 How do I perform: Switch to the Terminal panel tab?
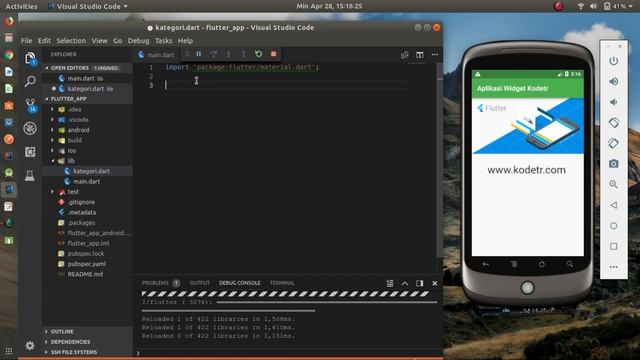coord(282,283)
